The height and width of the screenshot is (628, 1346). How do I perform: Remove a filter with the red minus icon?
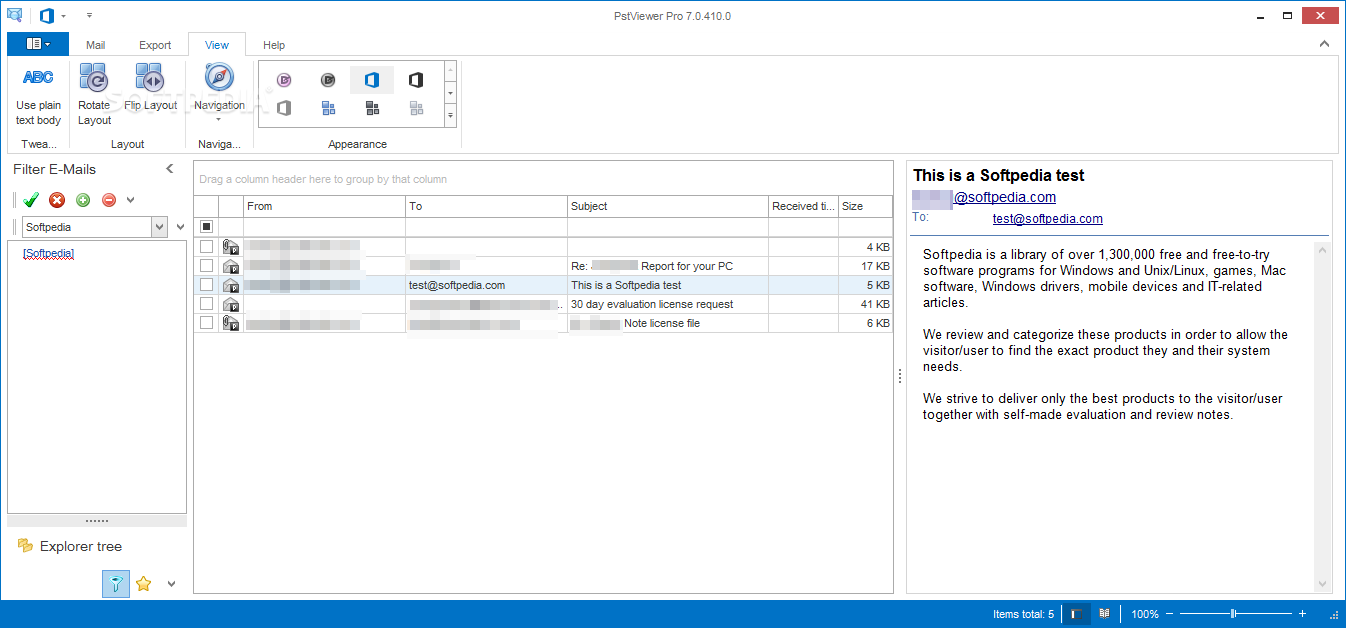point(109,200)
